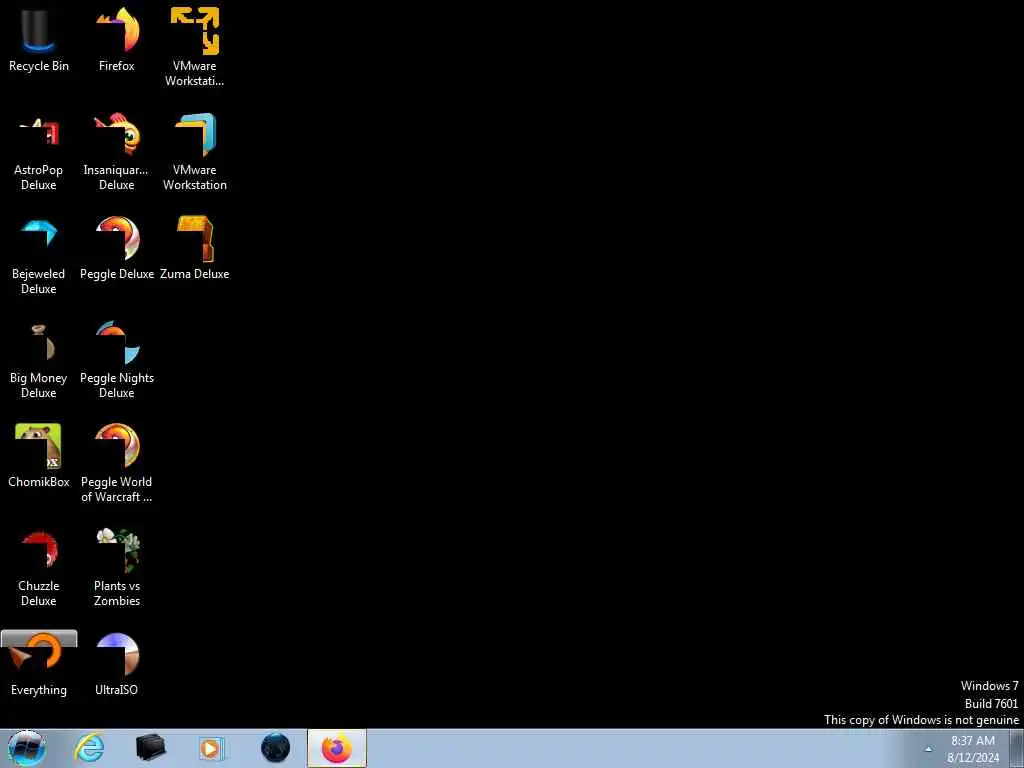
Task: Select the Plants vs Zombies shortcut
Action: 117,568
